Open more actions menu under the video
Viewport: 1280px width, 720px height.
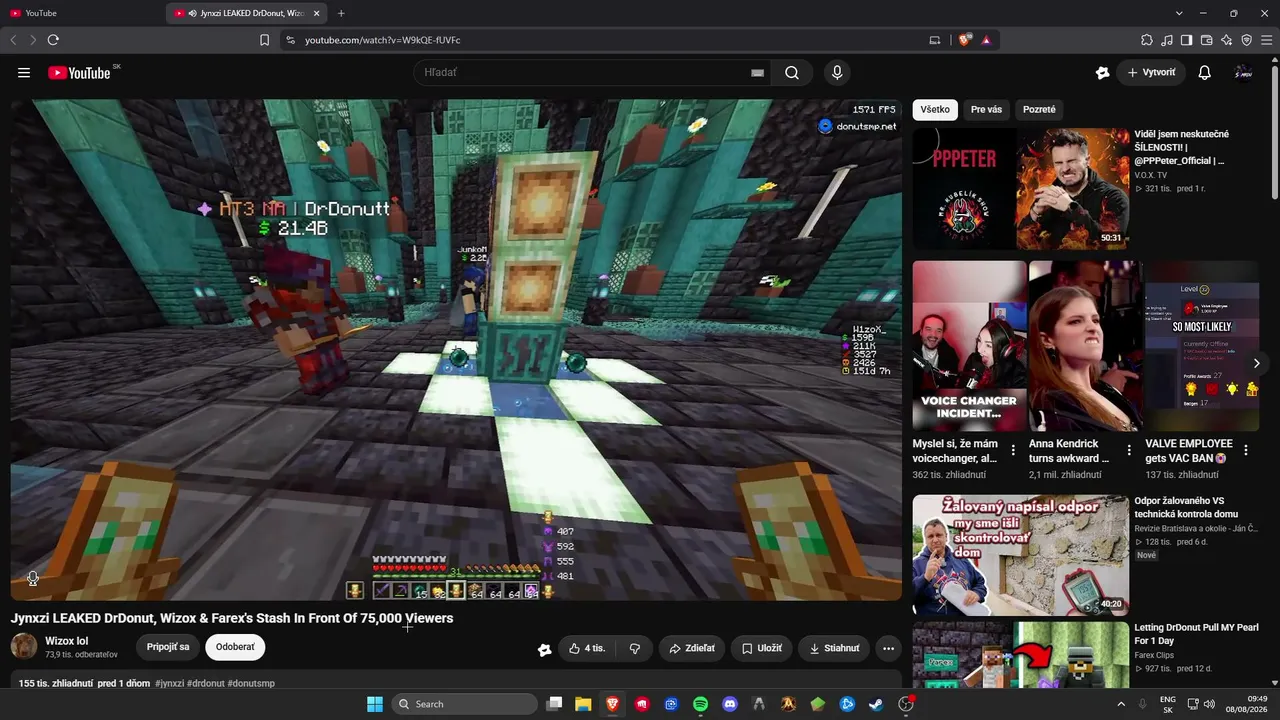(x=888, y=648)
